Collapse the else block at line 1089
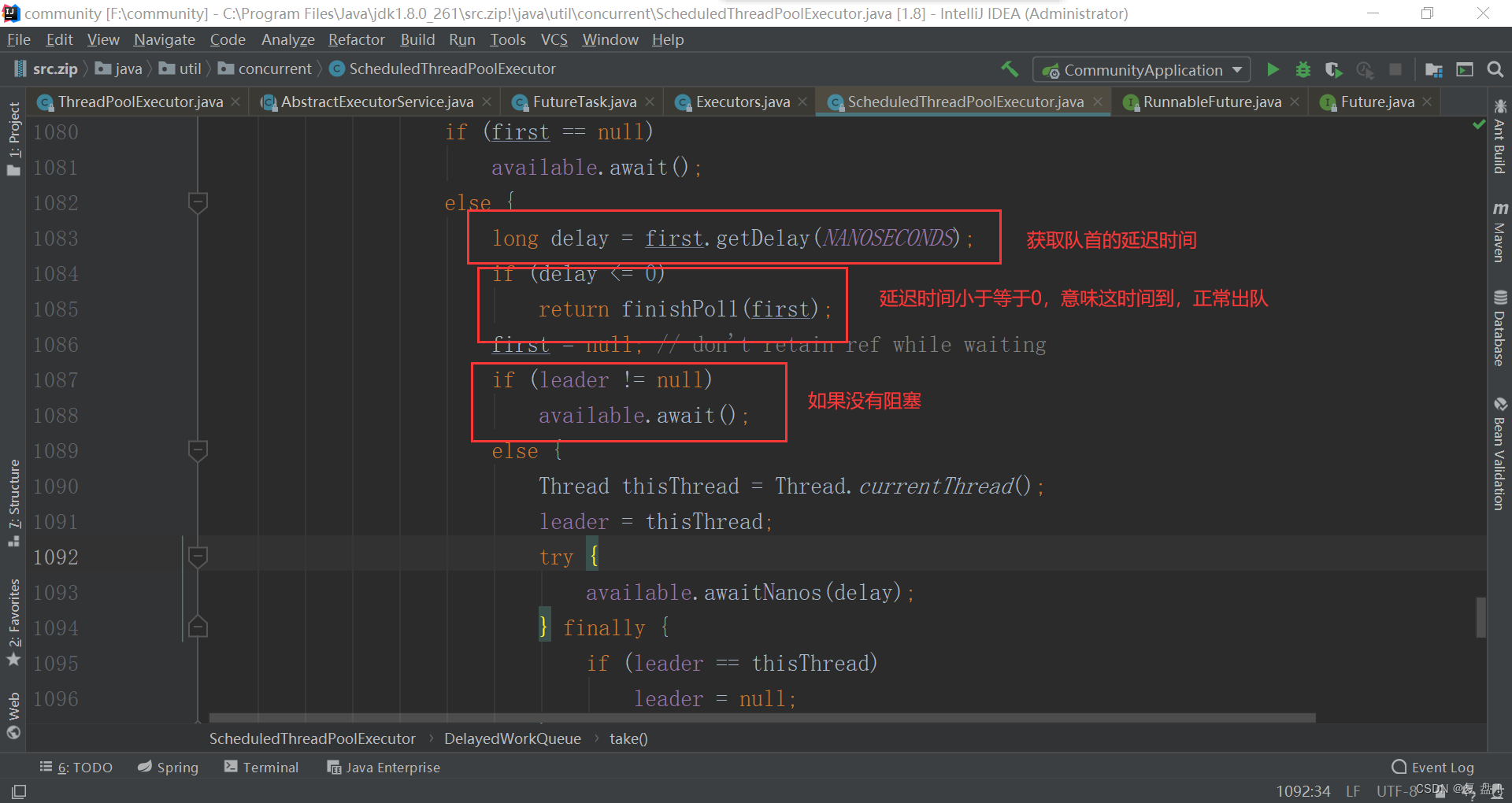This screenshot has width=1512, height=803. [198, 450]
